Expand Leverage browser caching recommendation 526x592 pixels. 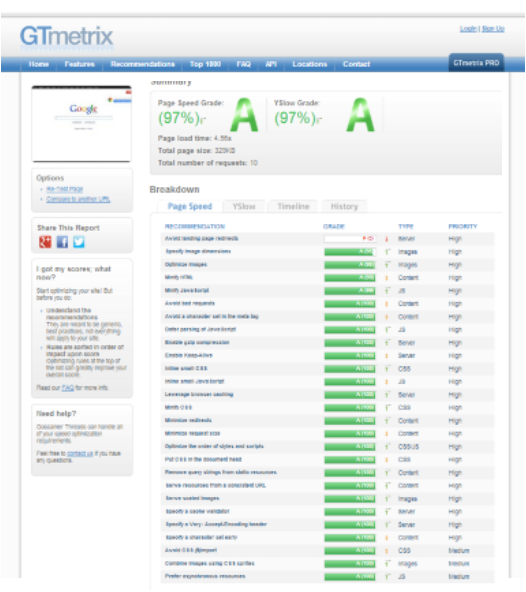(199, 395)
